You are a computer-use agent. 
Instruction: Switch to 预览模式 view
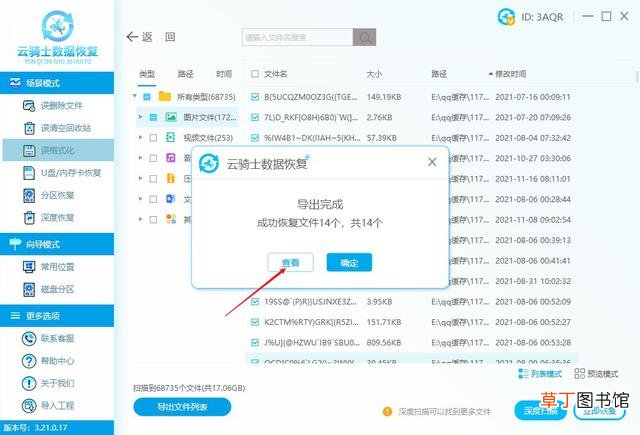(596, 373)
